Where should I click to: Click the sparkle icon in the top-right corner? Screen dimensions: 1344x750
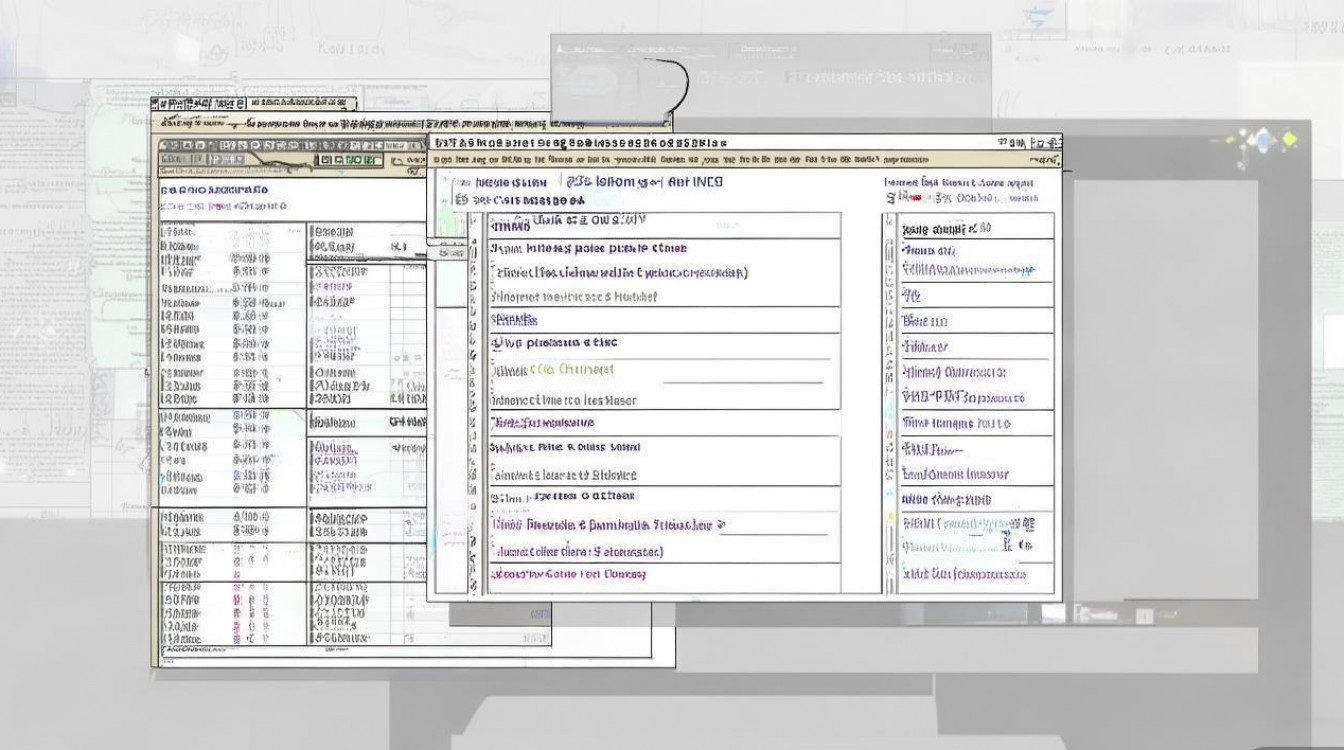tap(1262, 141)
